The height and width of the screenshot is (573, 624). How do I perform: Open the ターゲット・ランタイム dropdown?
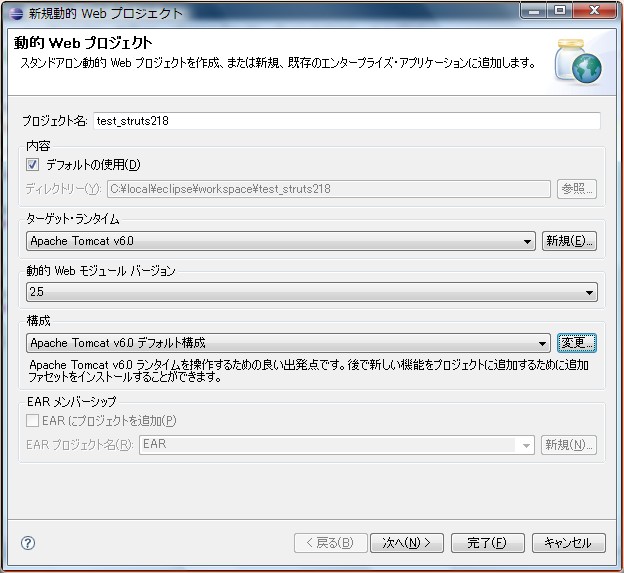(x=281, y=241)
